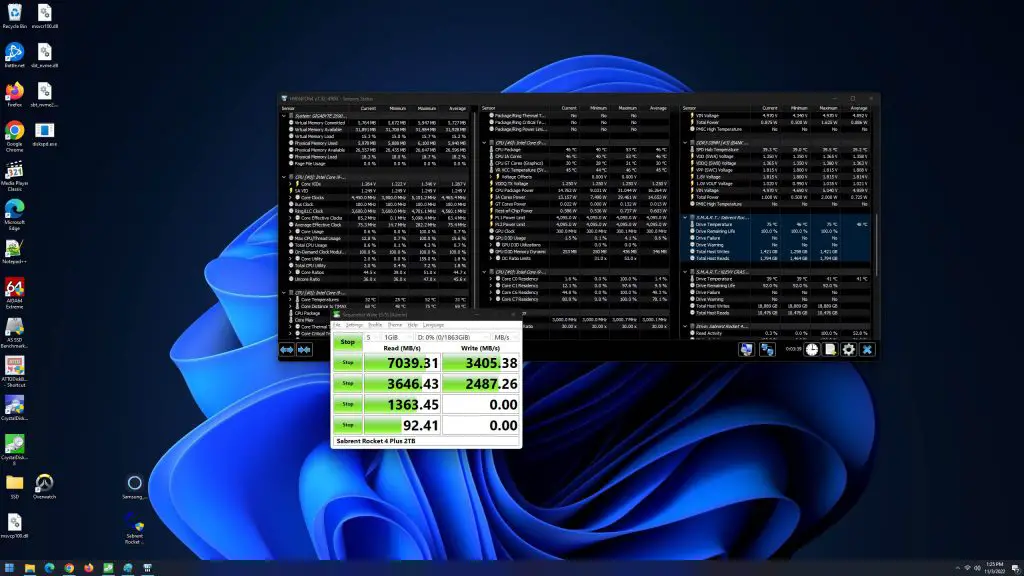
Task: Click HWiNFO blue X close-sensors icon
Action: 867,350
